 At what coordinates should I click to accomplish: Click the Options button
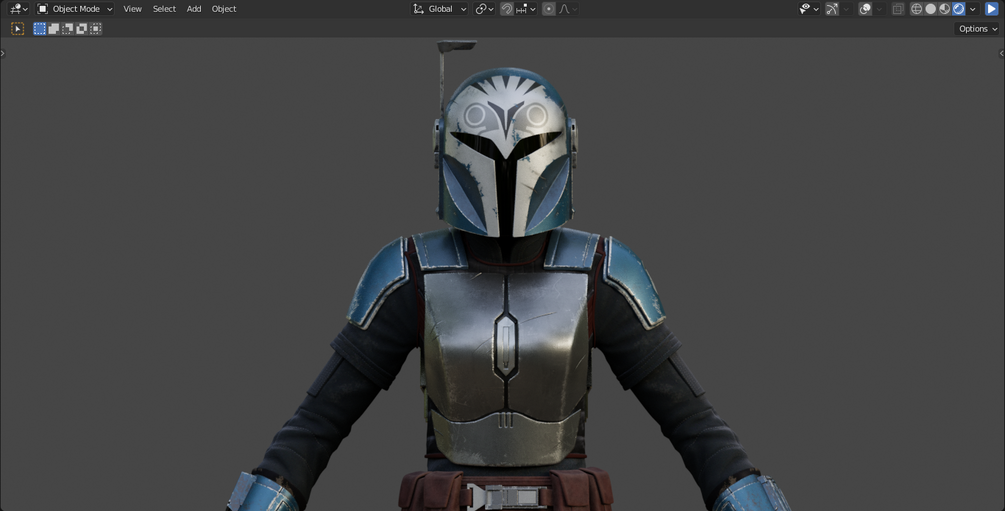point(977,29)
